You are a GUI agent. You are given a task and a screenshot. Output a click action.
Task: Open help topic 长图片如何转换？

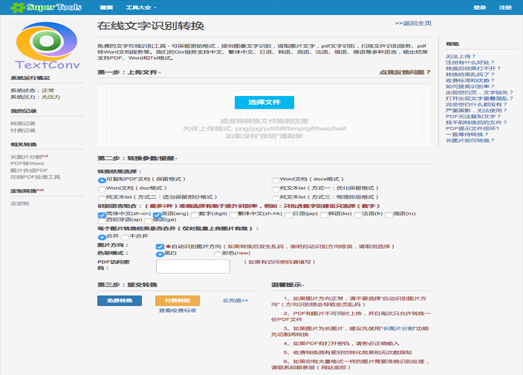coord(470,140)
